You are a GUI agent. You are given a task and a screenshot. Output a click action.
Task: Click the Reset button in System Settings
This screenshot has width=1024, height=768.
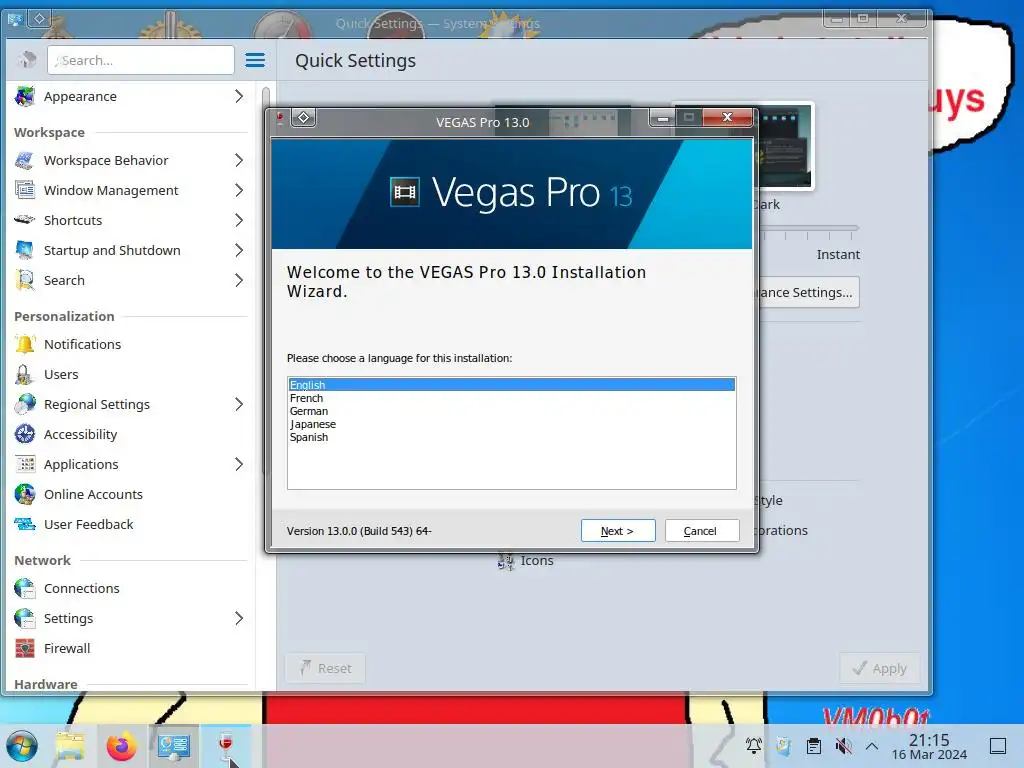pos(325,668)
